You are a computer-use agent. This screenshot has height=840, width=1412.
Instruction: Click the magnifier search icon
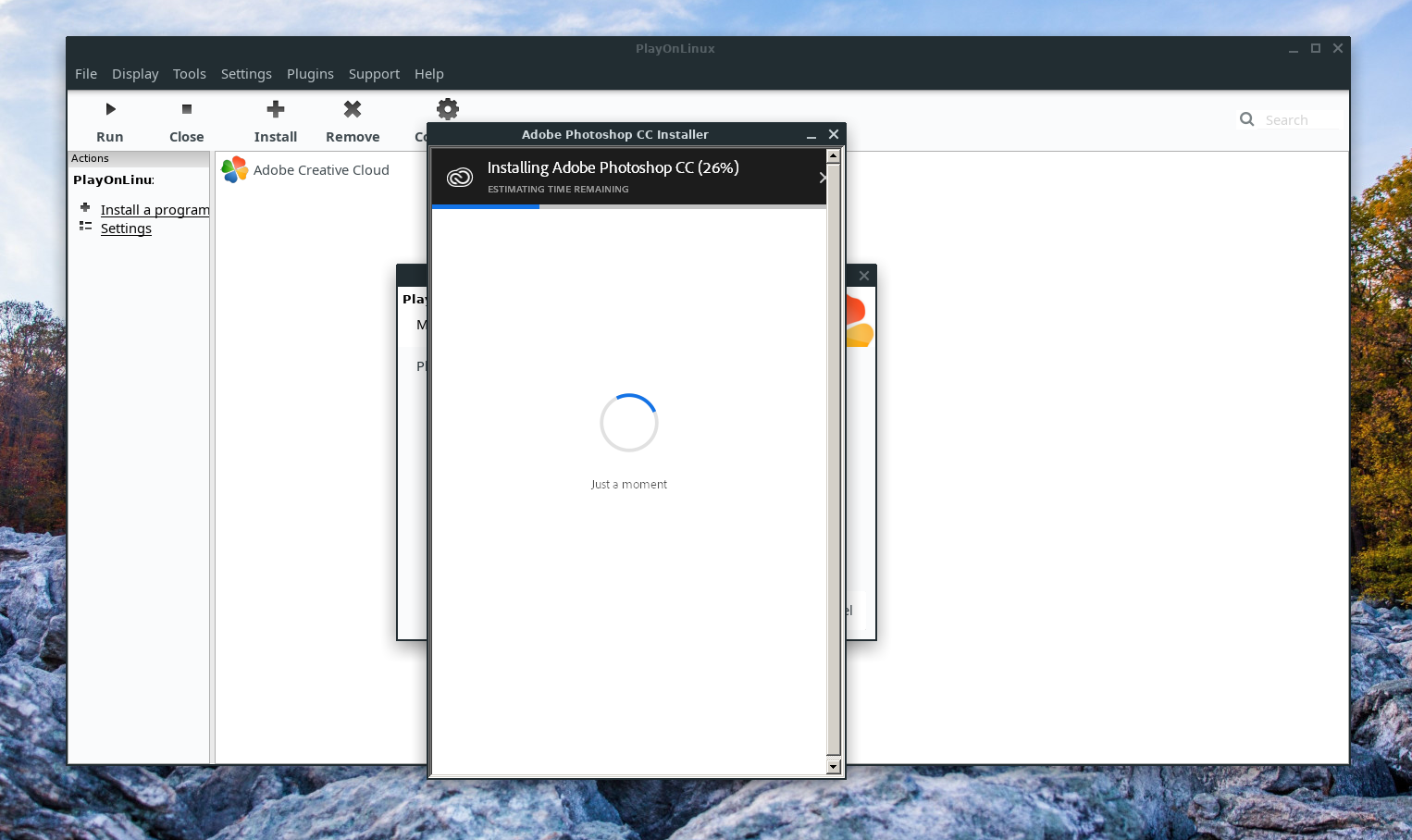(x=1246, y=119)
